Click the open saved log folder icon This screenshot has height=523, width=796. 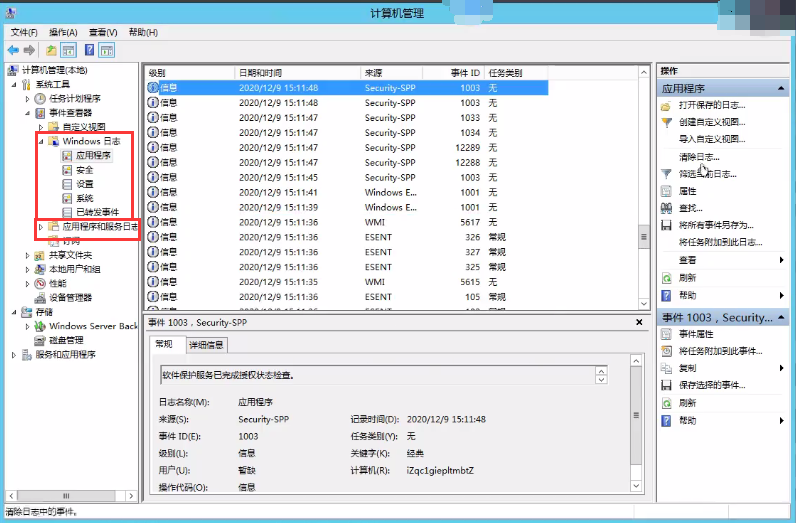(x=666, y=105)
